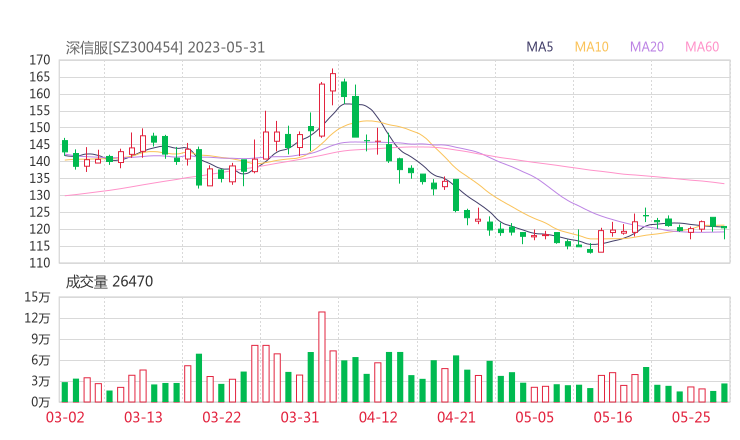Click the 130 price axis label
The height and width of the screenshot is (440, 740).
(40, 195)
